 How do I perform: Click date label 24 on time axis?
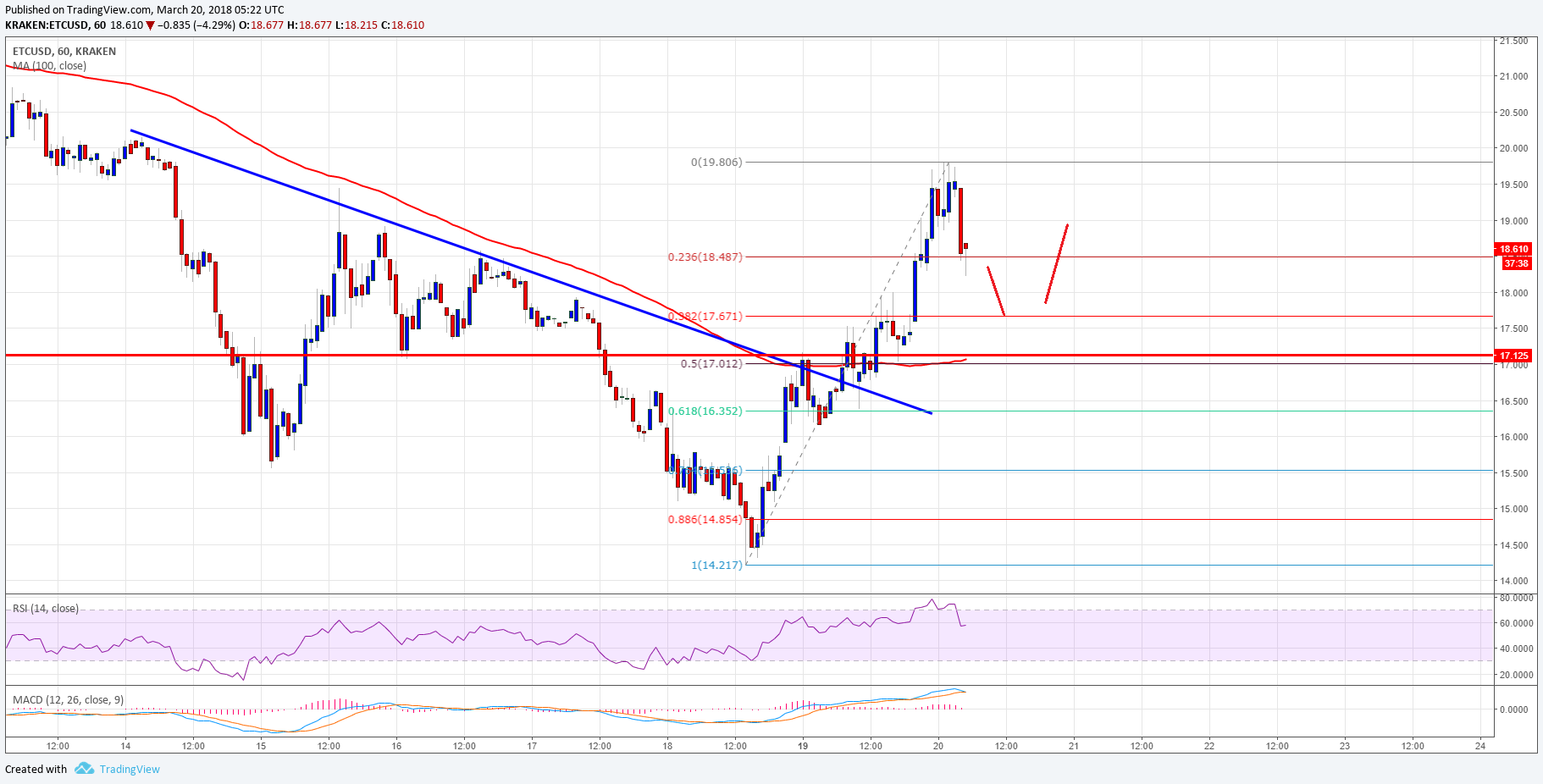click(1480, 746)
